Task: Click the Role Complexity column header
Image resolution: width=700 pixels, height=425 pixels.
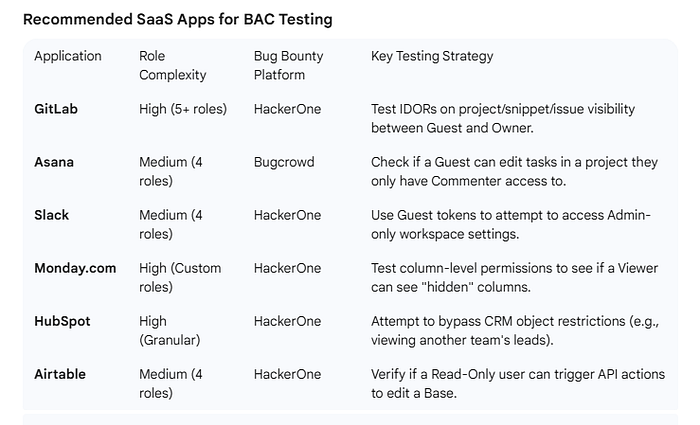Action: coord(173,65)
